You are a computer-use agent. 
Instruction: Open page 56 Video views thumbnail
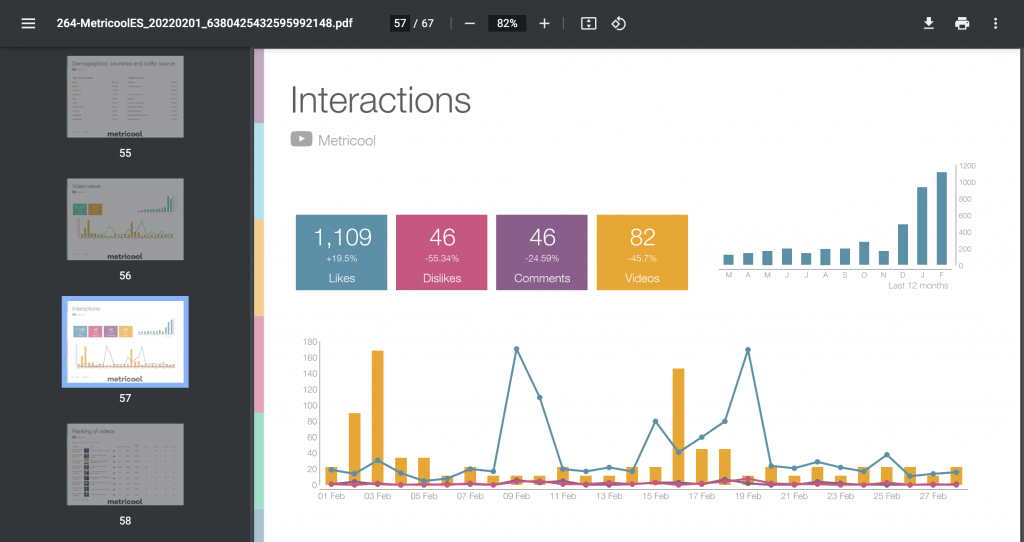click(x=125, y=219)
